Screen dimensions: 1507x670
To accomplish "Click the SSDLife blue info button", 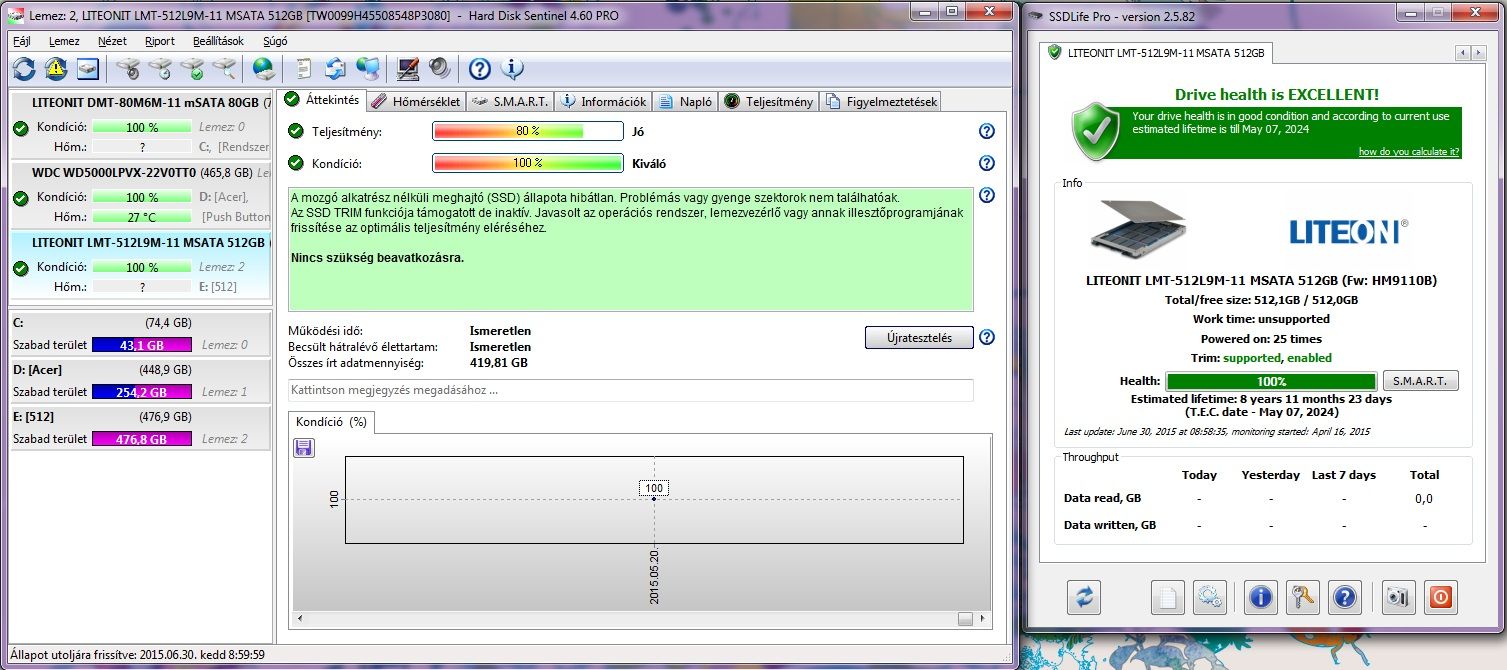I will point(1261,597).
